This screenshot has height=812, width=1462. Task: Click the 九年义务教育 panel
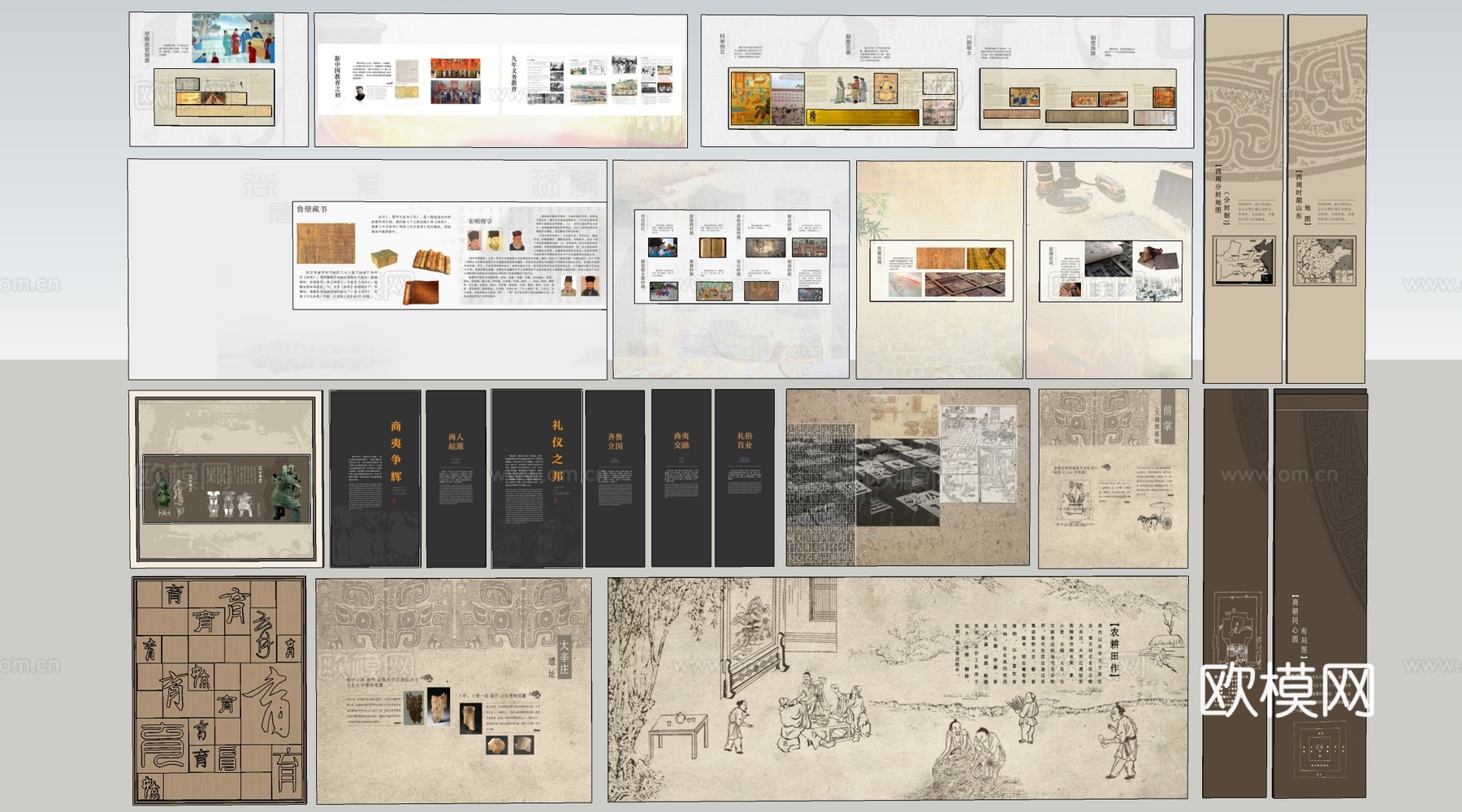(593, 80)
